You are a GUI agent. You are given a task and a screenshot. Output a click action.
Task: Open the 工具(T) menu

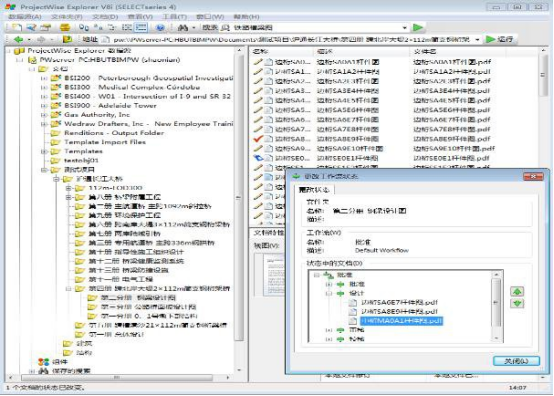(175, 17)
